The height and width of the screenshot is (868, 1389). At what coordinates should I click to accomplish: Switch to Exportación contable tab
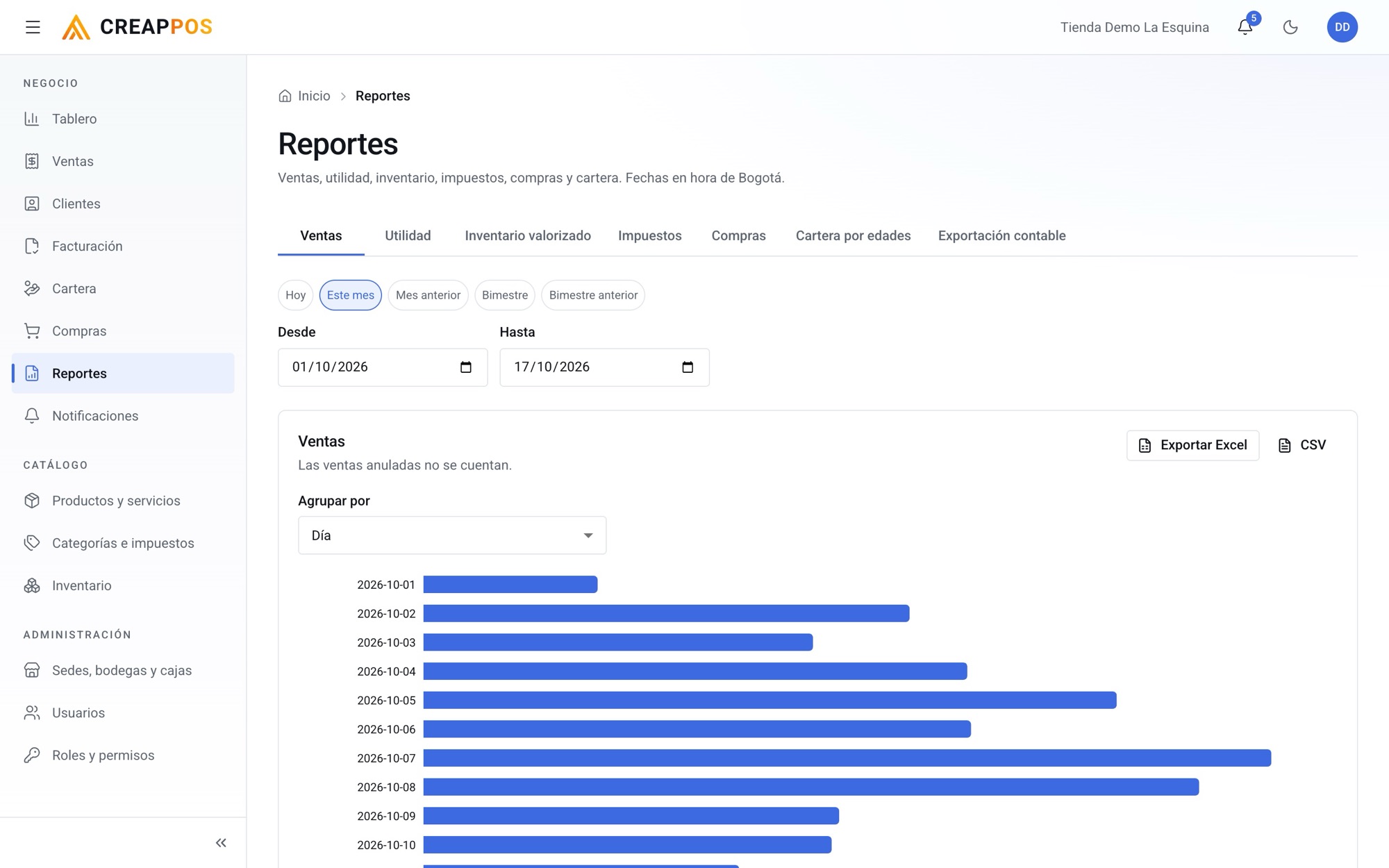[1001, 235]
